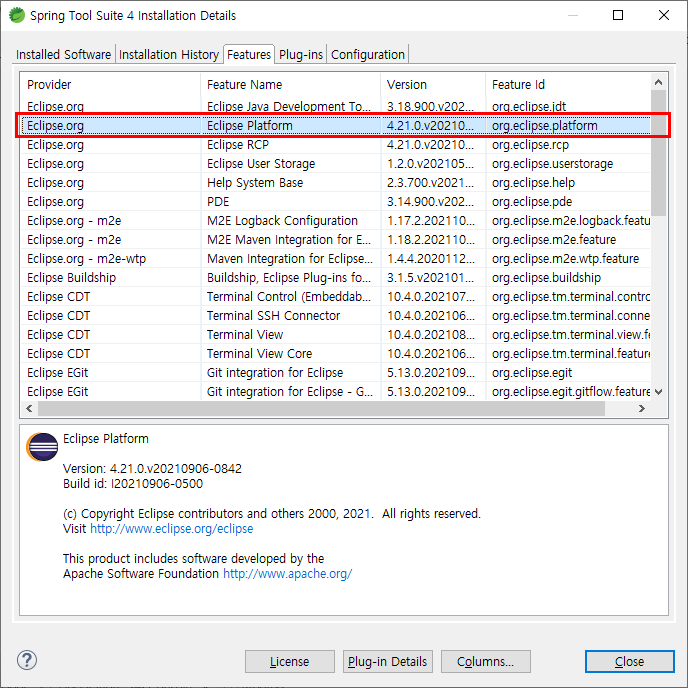Screen dimensions: 688x688
Task: Select the Features tab
Action: 249,54
